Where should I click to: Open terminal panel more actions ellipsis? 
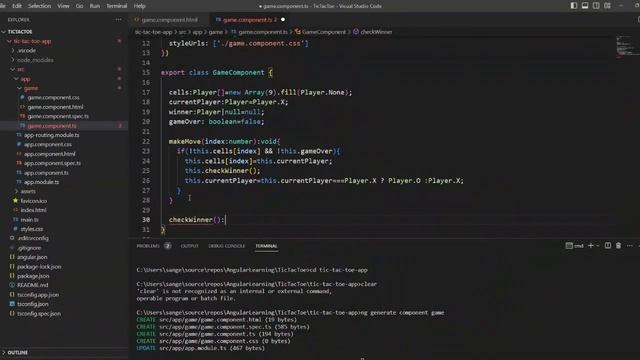point(630,246)
